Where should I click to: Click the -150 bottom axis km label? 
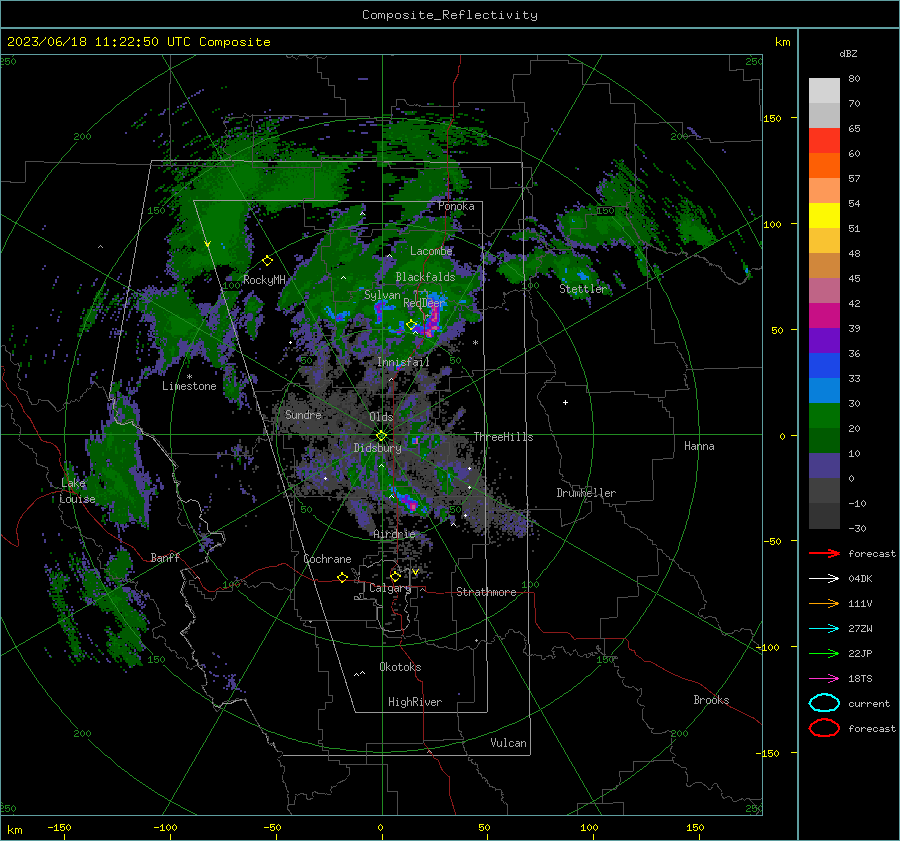[x=59, y=827]
